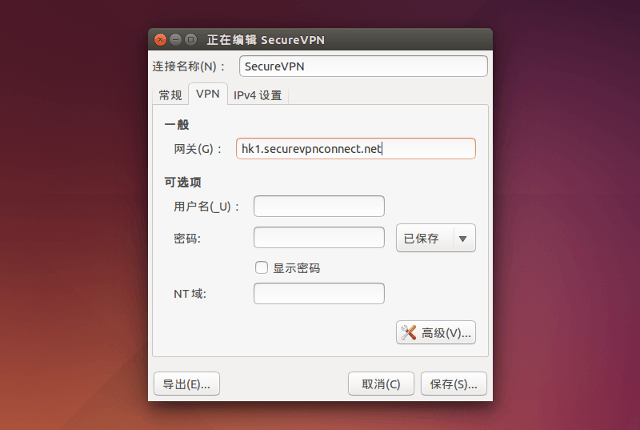Save the connection with 保存(S)... button
Screen dimensions: 640x430
pos(453,384)
